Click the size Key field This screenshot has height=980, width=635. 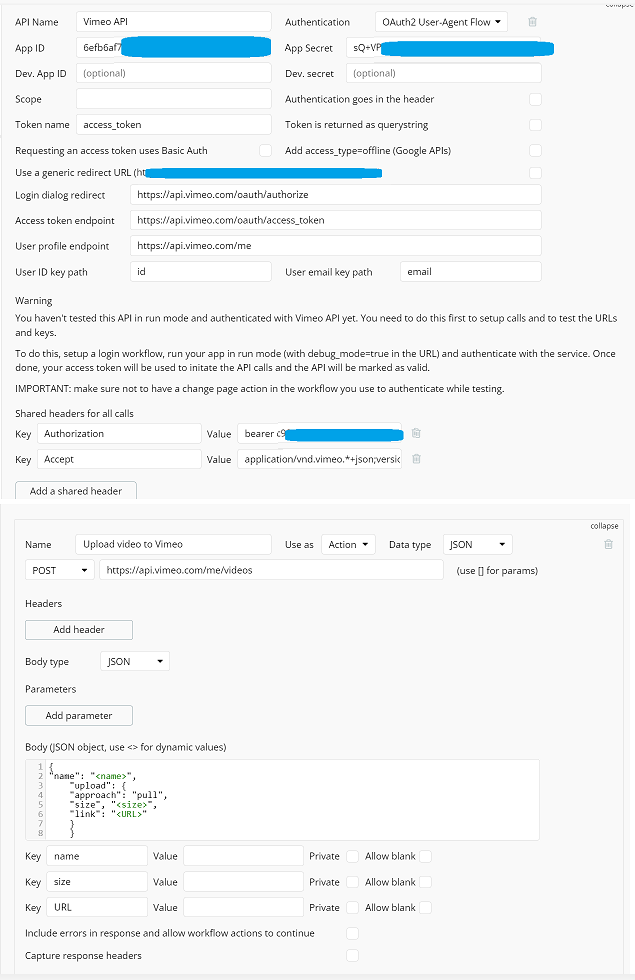point(97,882)
